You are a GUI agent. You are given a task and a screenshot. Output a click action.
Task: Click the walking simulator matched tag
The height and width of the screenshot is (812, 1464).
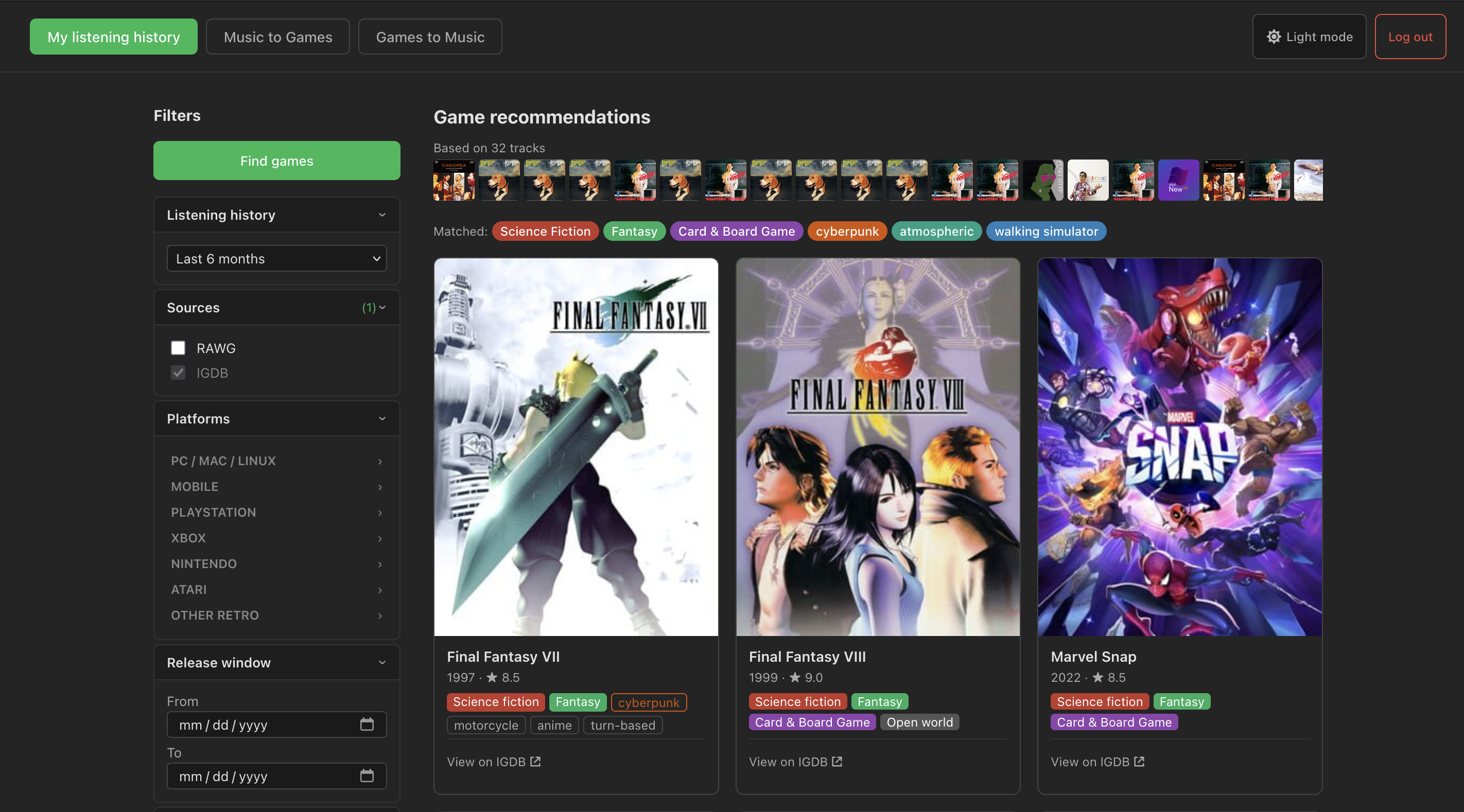tap(1047, 231)
